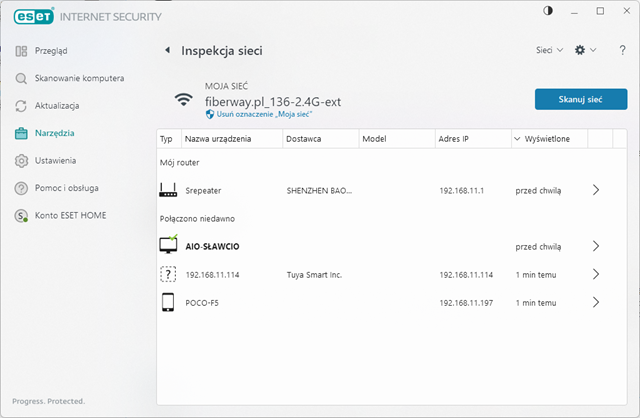Click the ESET logo
640x418 pixels.
click(x=34, y=17)
